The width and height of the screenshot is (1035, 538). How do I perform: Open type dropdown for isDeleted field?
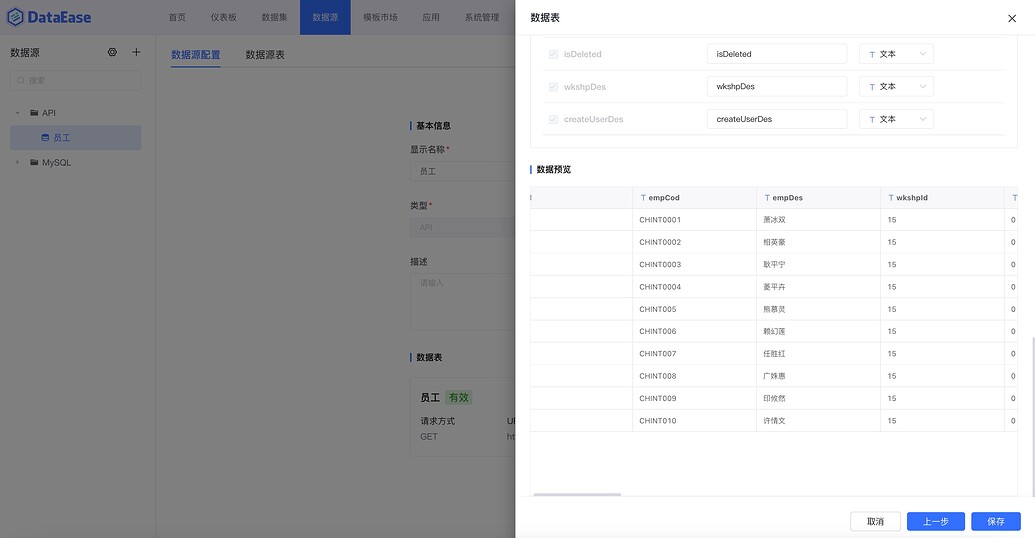click(x=896, y=54)
